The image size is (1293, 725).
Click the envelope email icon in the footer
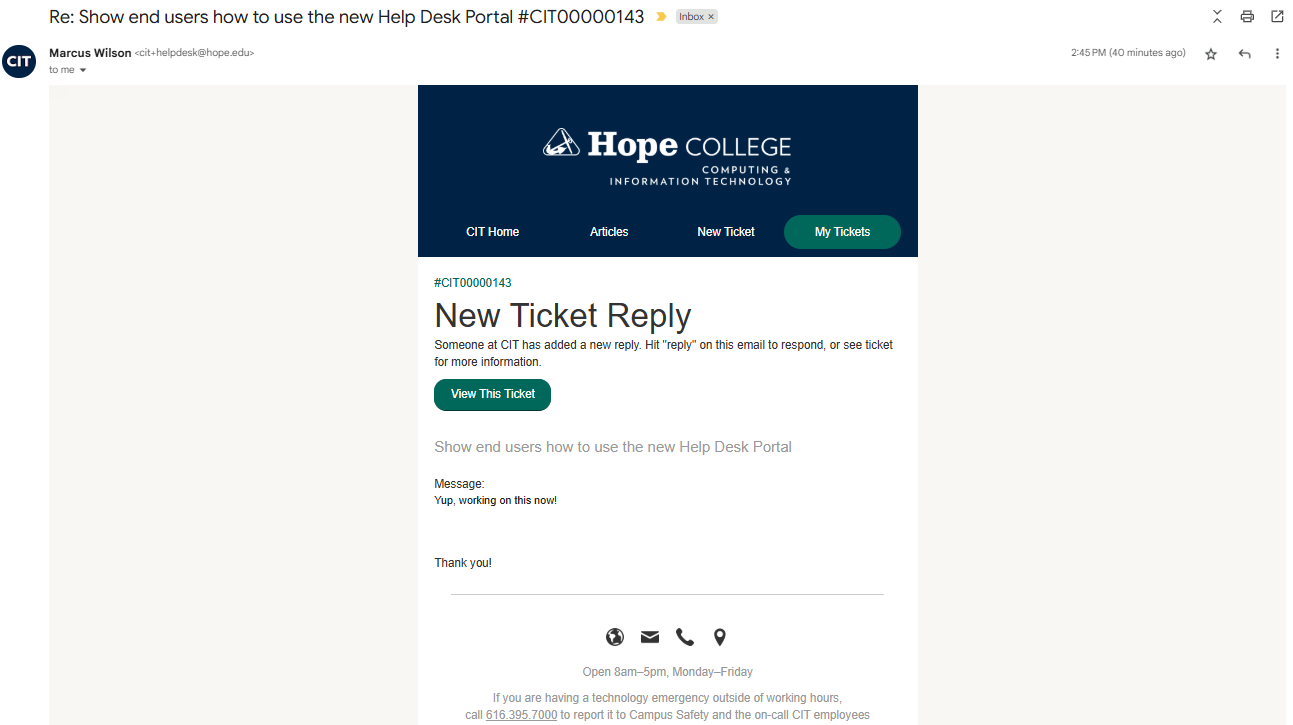click(x=650, y=637)
